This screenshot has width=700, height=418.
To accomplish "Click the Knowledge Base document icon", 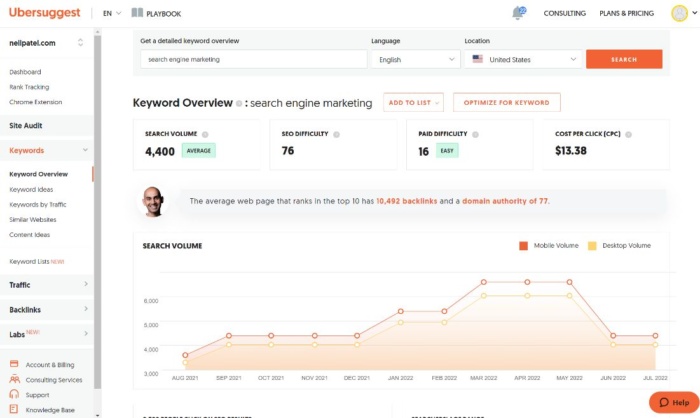I will coord(14,409).
